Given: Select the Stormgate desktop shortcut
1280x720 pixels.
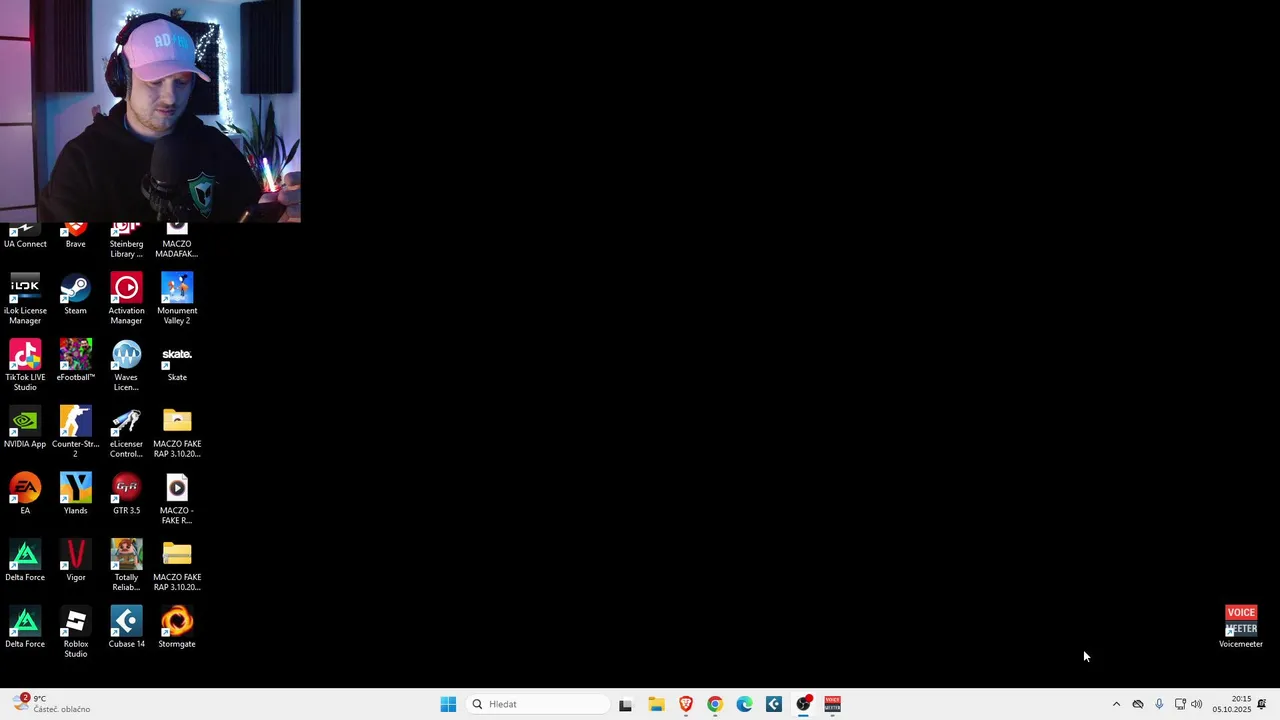Looking at the screenshot, I should pos(177,627).
